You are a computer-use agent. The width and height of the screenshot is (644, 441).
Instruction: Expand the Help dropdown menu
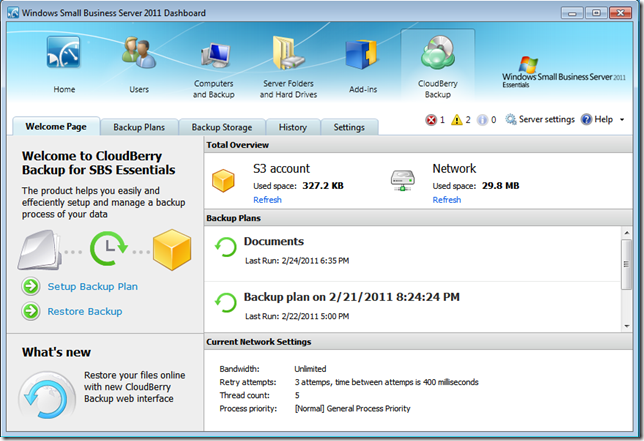coord(621,120)
